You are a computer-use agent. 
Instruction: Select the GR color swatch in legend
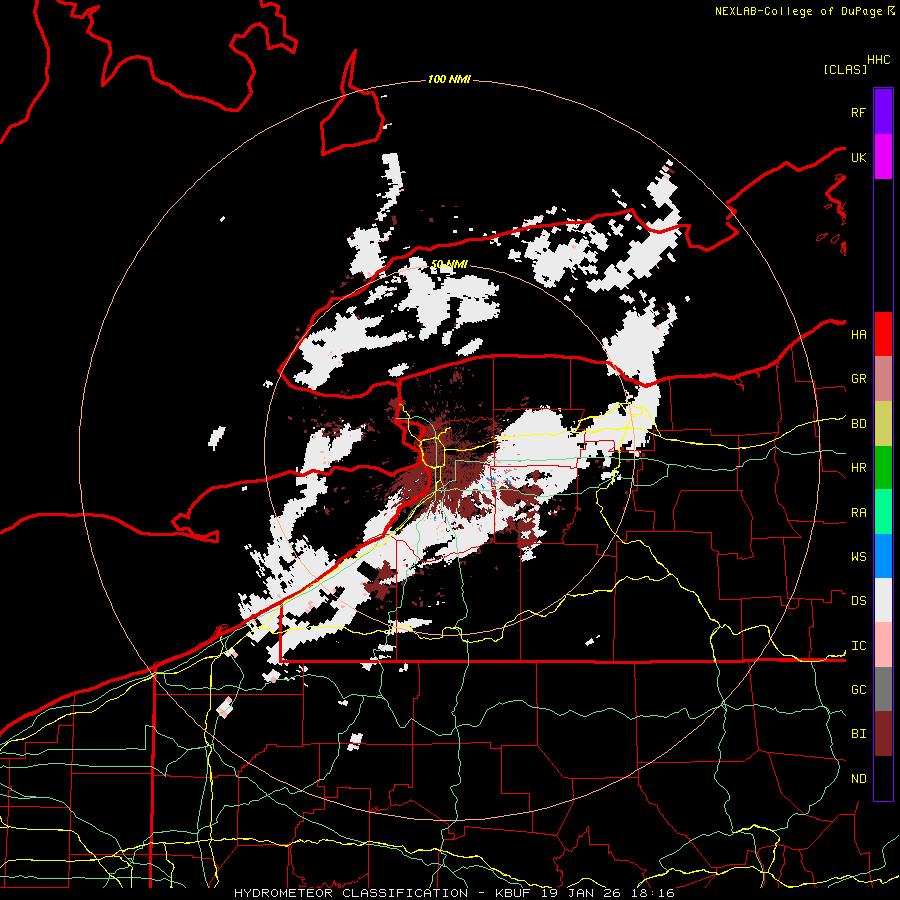pyautogui.click(x=883, y=378)
